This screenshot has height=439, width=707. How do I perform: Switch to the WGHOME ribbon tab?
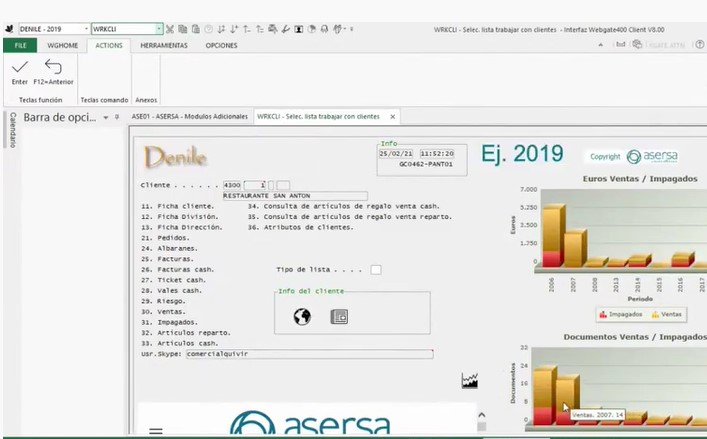pos(62,46)
